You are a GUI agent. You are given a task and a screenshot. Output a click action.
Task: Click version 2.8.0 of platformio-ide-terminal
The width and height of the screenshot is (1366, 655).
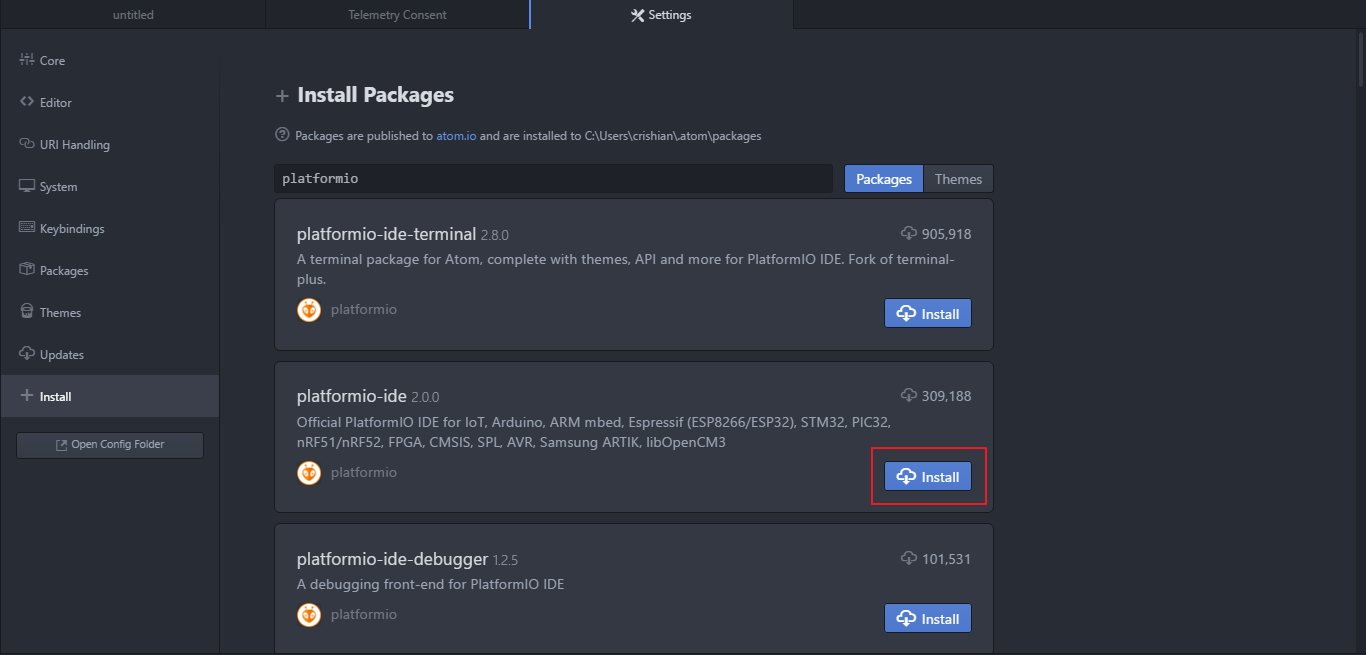(495, 237)
